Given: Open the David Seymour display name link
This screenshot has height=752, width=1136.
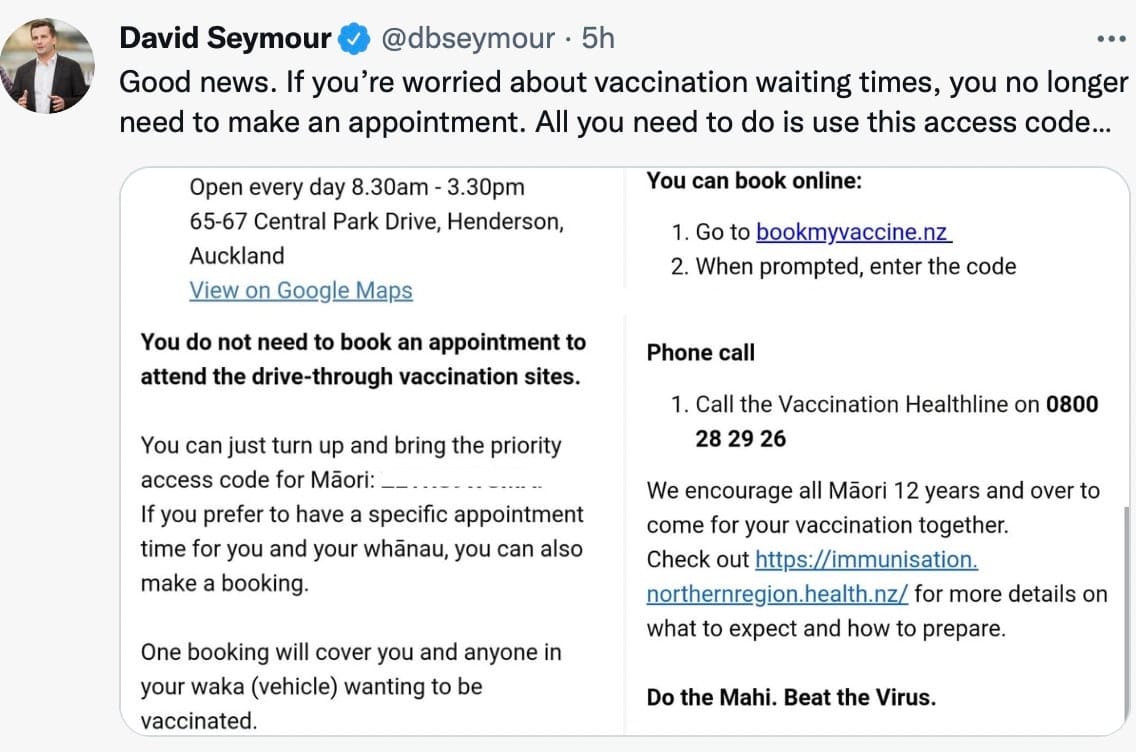Looking at the screenshot, I should click(x=225, y=39).
